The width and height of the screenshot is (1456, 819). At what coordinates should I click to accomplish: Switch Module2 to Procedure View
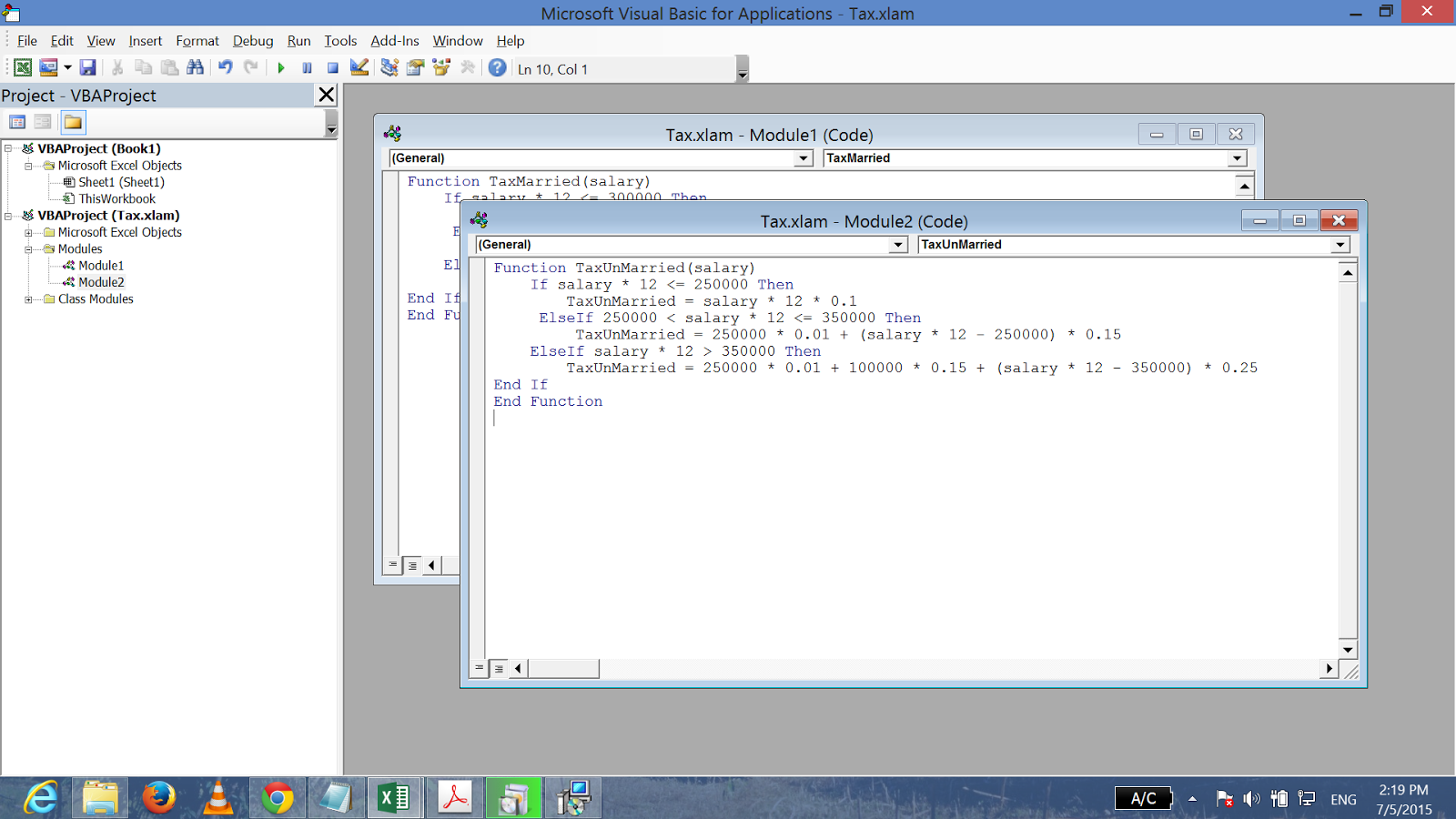point(480,669)
